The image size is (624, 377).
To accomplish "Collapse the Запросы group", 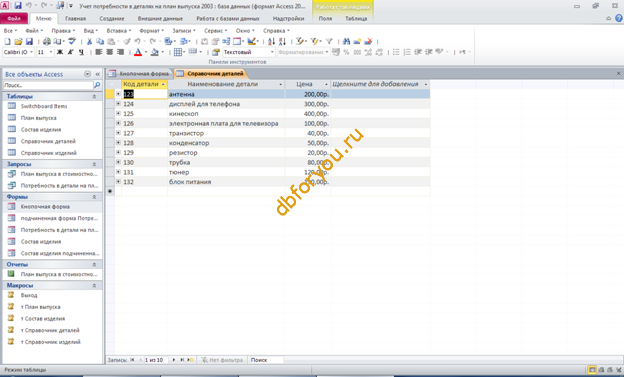I will 94,164.
